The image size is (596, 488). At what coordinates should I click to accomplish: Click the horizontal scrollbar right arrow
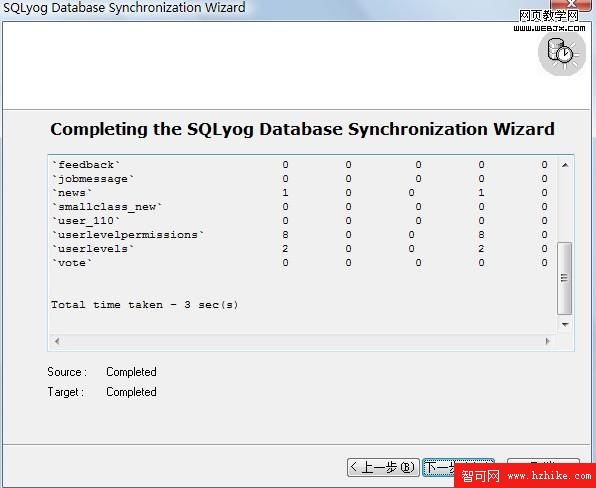click(x=547, y=341)
